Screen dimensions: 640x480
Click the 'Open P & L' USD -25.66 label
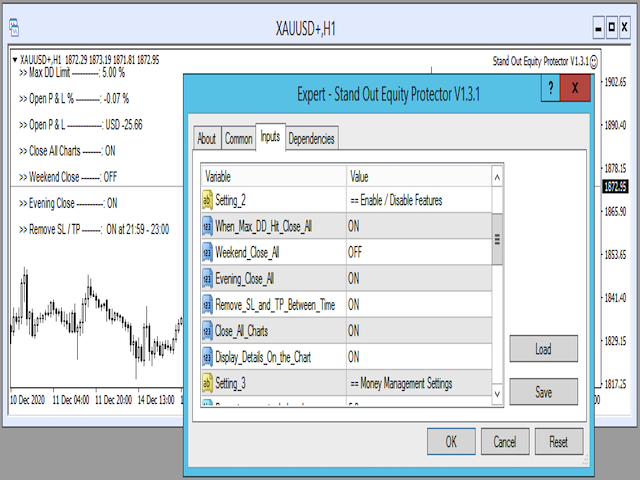point(81,125)
